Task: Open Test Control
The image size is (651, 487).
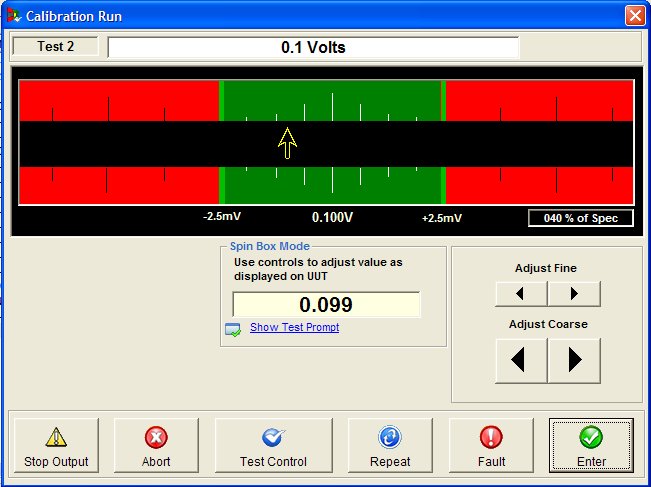Action: click(x=273, y=446)
